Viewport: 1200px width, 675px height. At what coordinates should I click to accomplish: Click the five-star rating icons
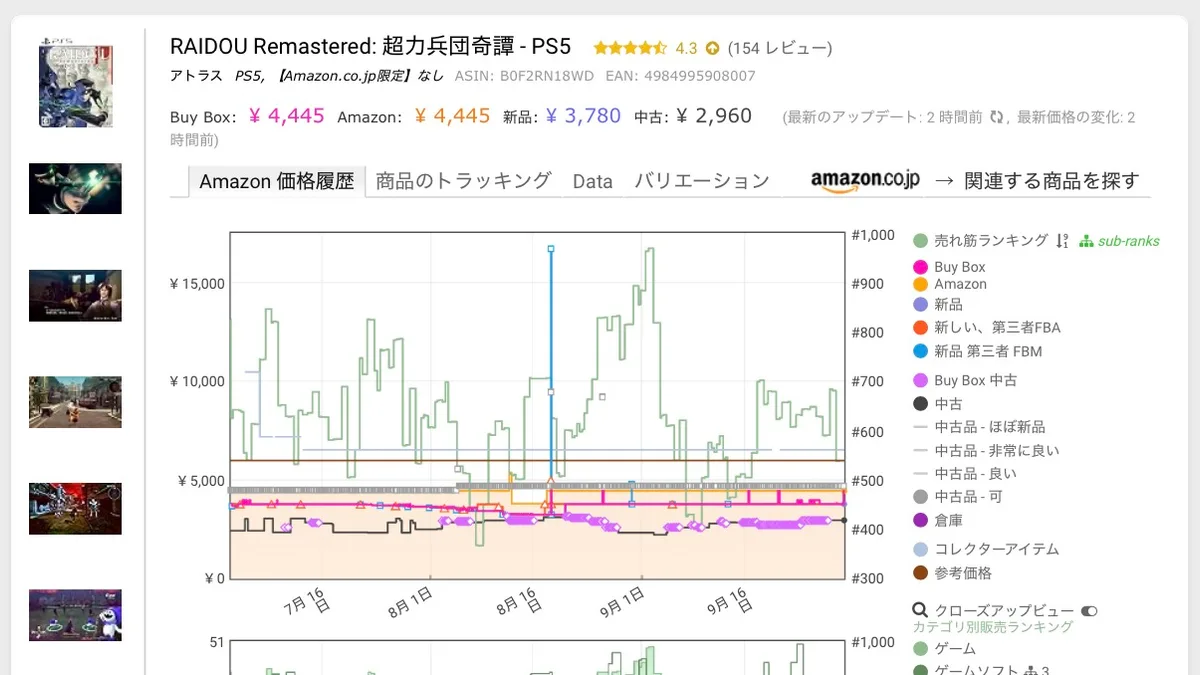pos(630,48)
